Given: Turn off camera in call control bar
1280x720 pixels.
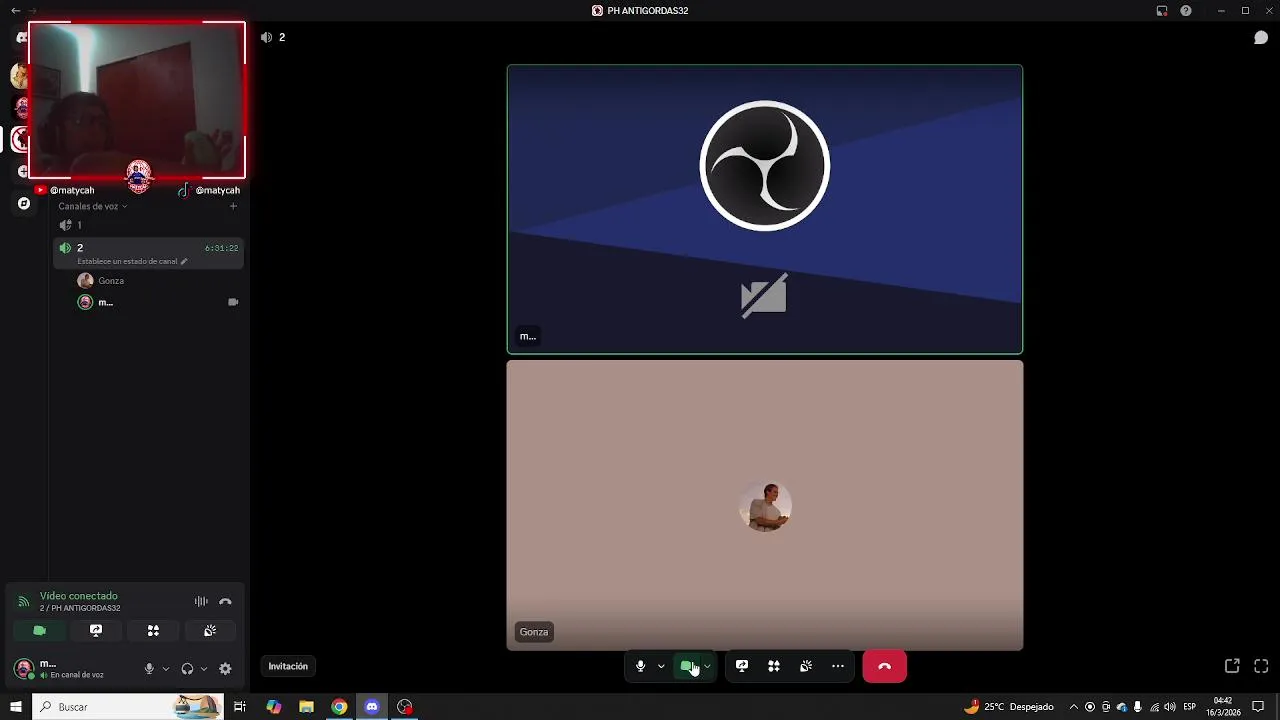Looking at the screenshot, I should [x=687, y=666].
